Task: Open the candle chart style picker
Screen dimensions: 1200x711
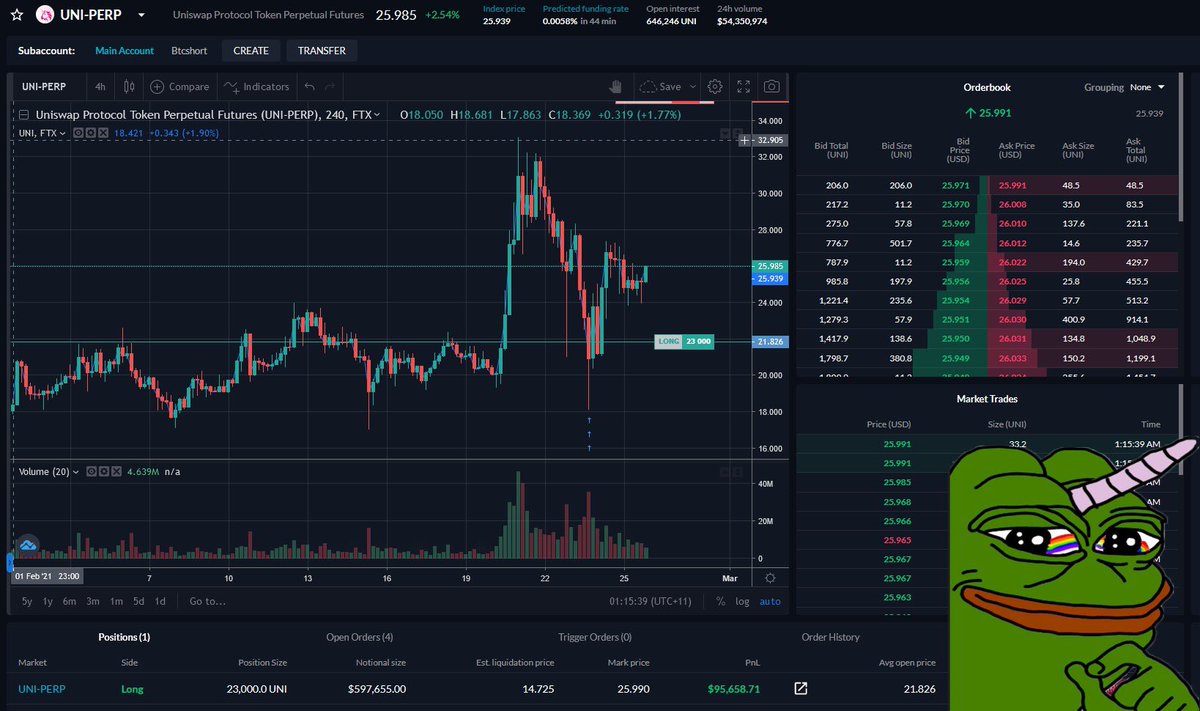Action: [129, 87]
